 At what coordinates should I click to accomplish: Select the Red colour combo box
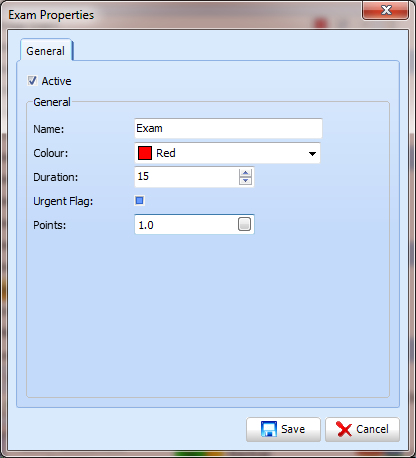pos(227,153)
